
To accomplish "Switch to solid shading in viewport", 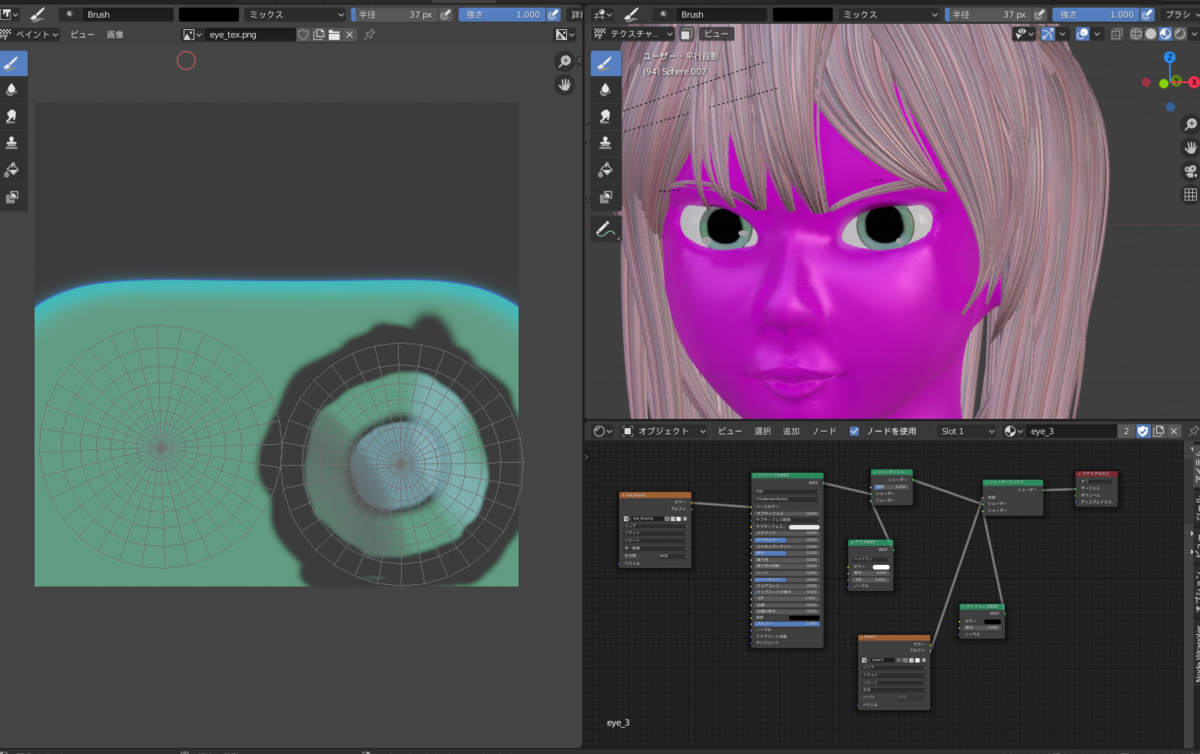I will 1151,34.
